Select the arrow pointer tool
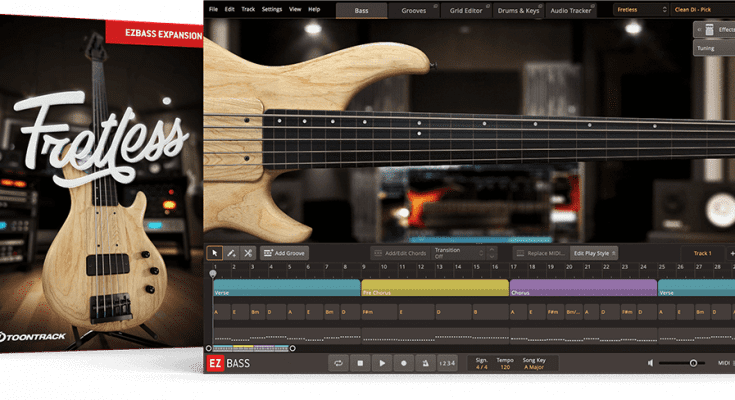 [x=213, y=253]
